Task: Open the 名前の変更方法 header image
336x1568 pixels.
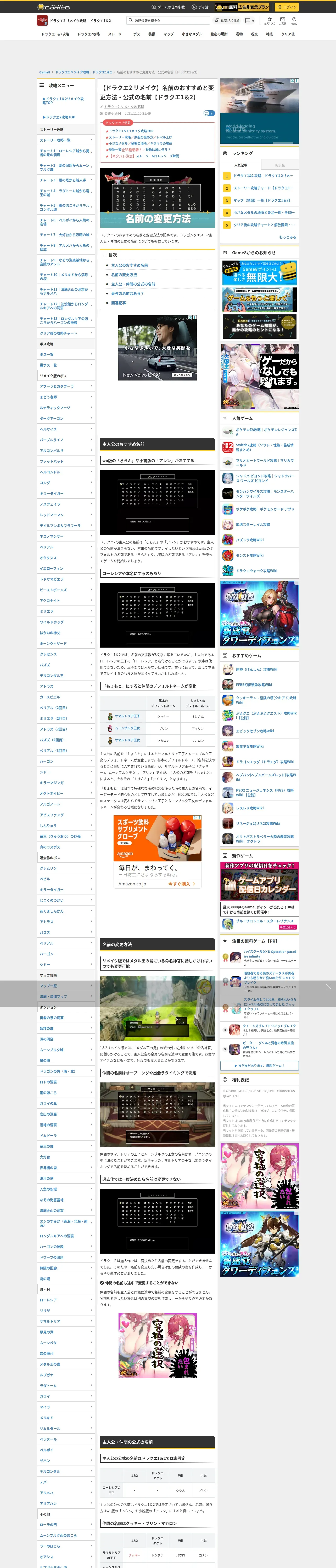Action: tap(157, 198)
